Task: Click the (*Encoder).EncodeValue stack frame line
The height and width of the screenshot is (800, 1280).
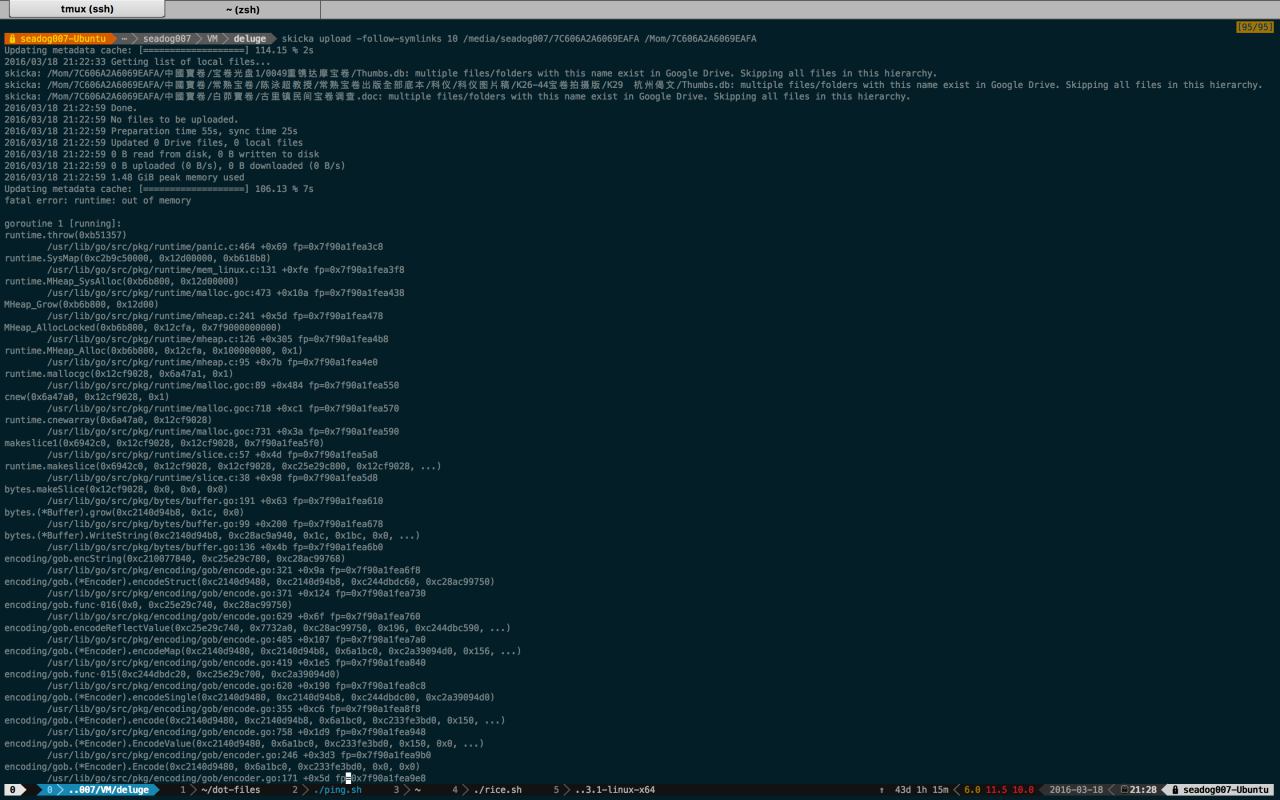Action: point(244,743)
